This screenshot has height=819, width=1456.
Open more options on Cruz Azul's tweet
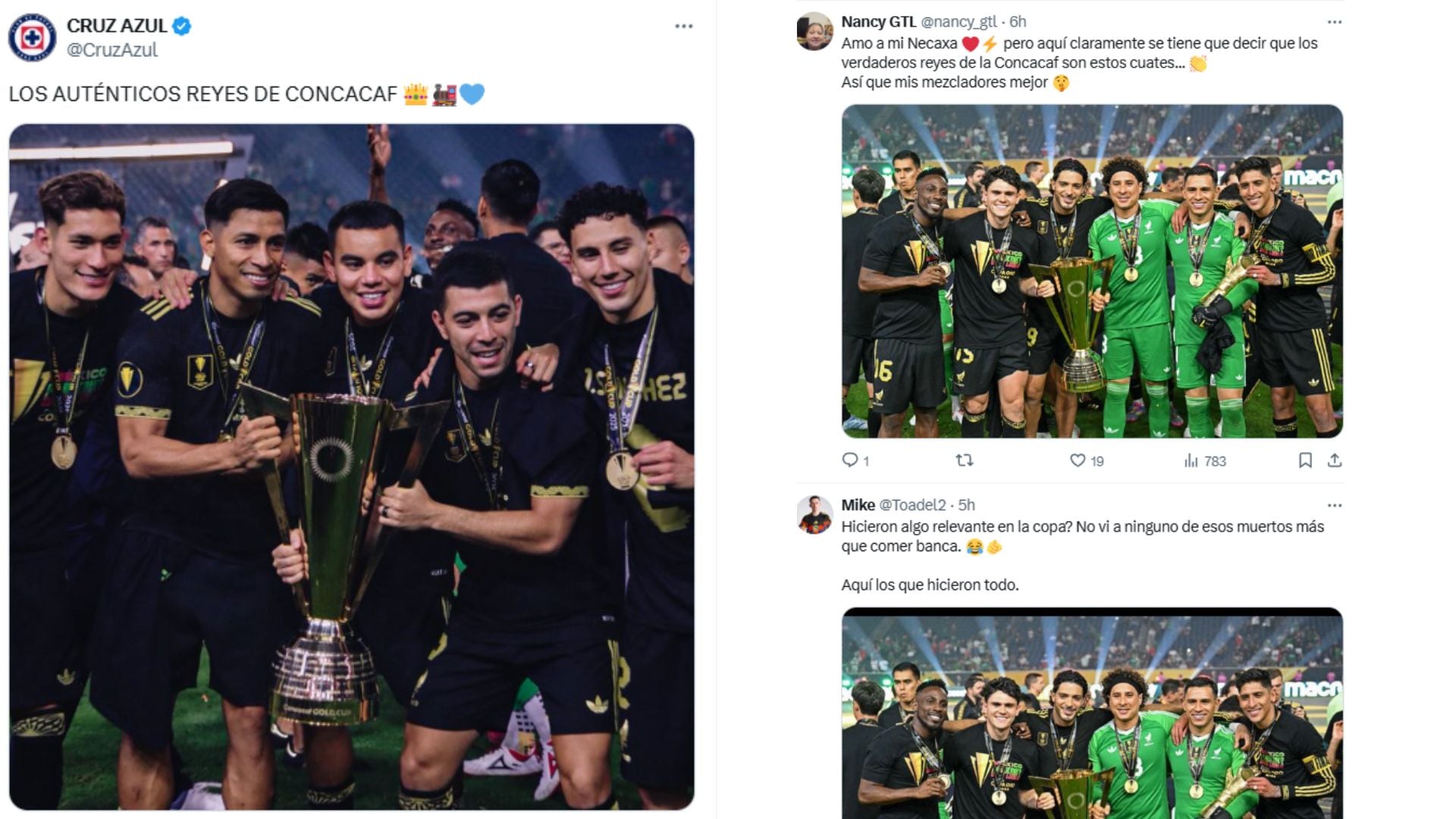pyautogui.click(x=684, y=26)
